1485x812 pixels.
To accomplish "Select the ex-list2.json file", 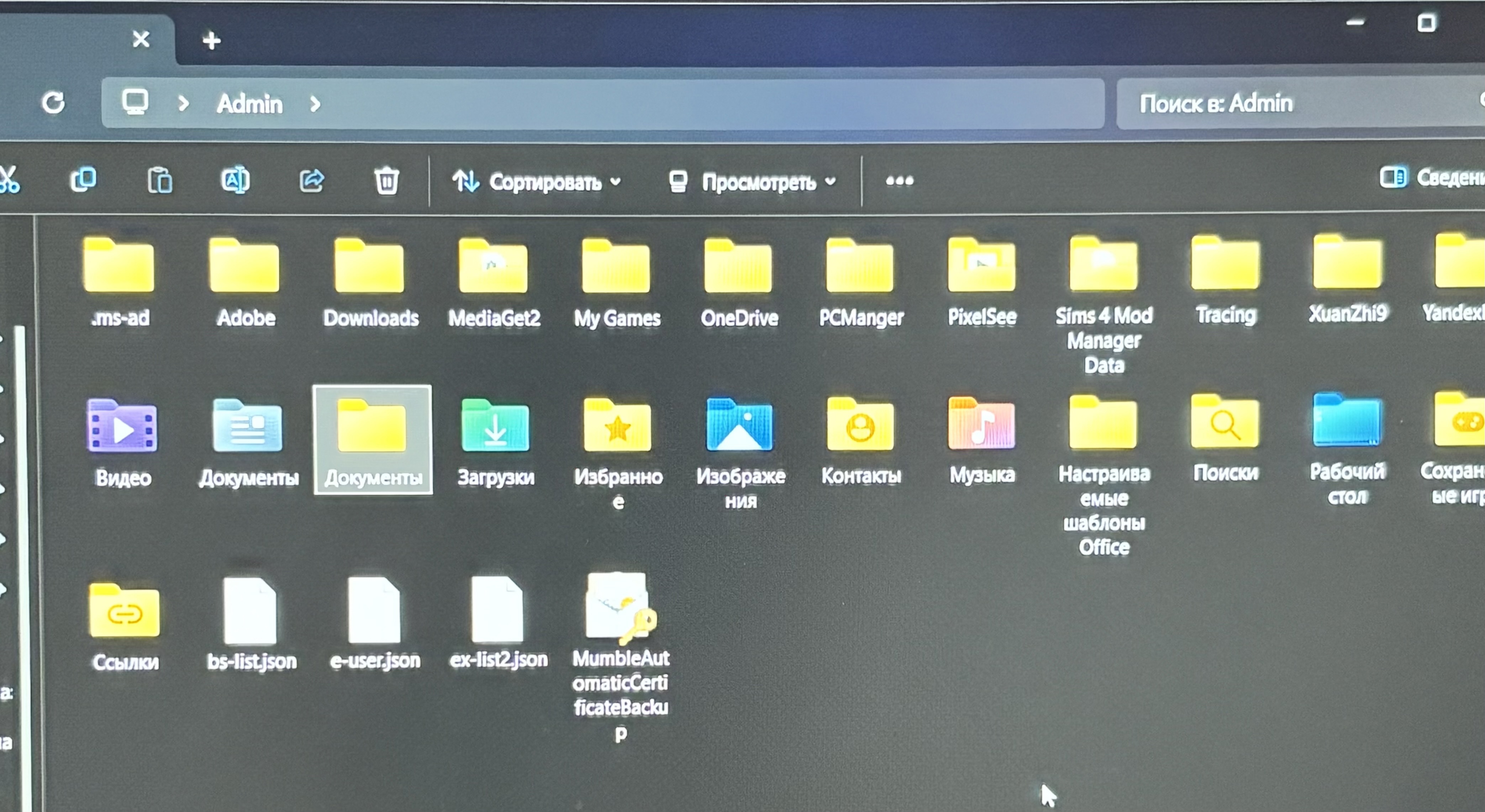I will click(x=498, y=623).
